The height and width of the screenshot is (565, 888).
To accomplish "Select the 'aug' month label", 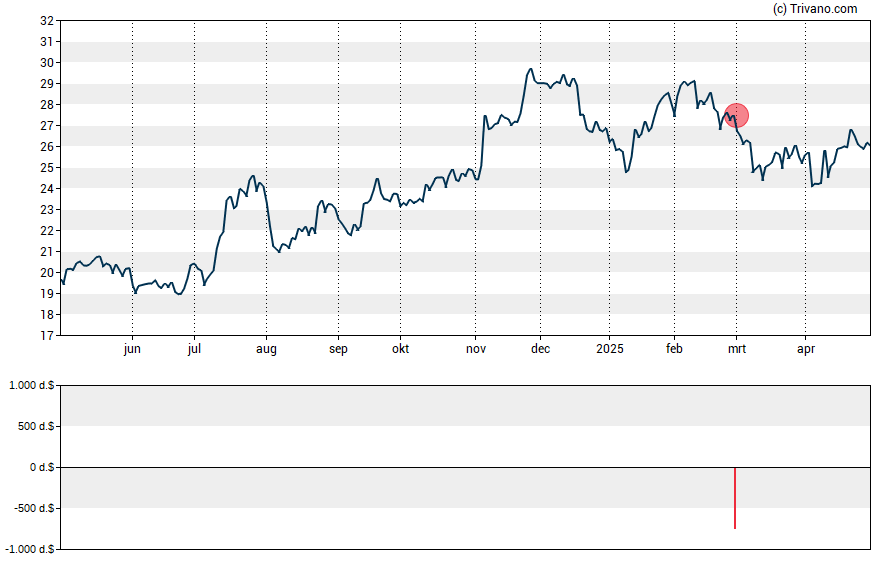I will [266, 349].
